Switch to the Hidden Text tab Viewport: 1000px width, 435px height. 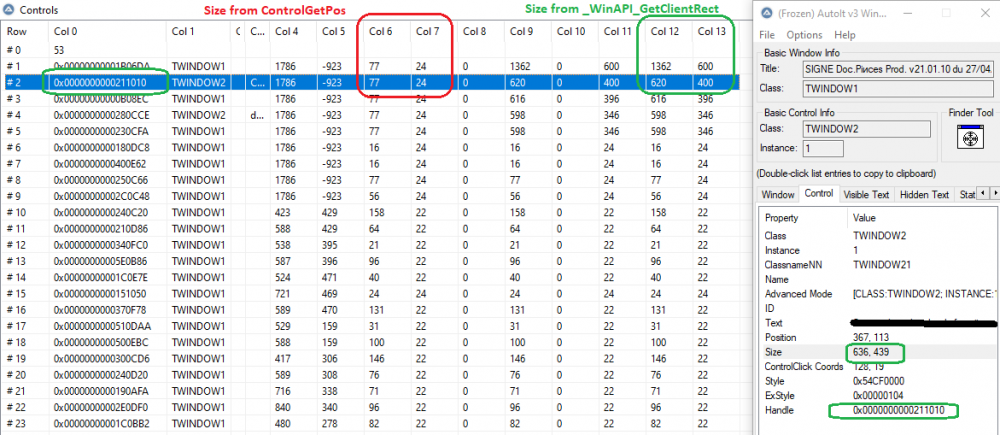(x=924, y=195)
